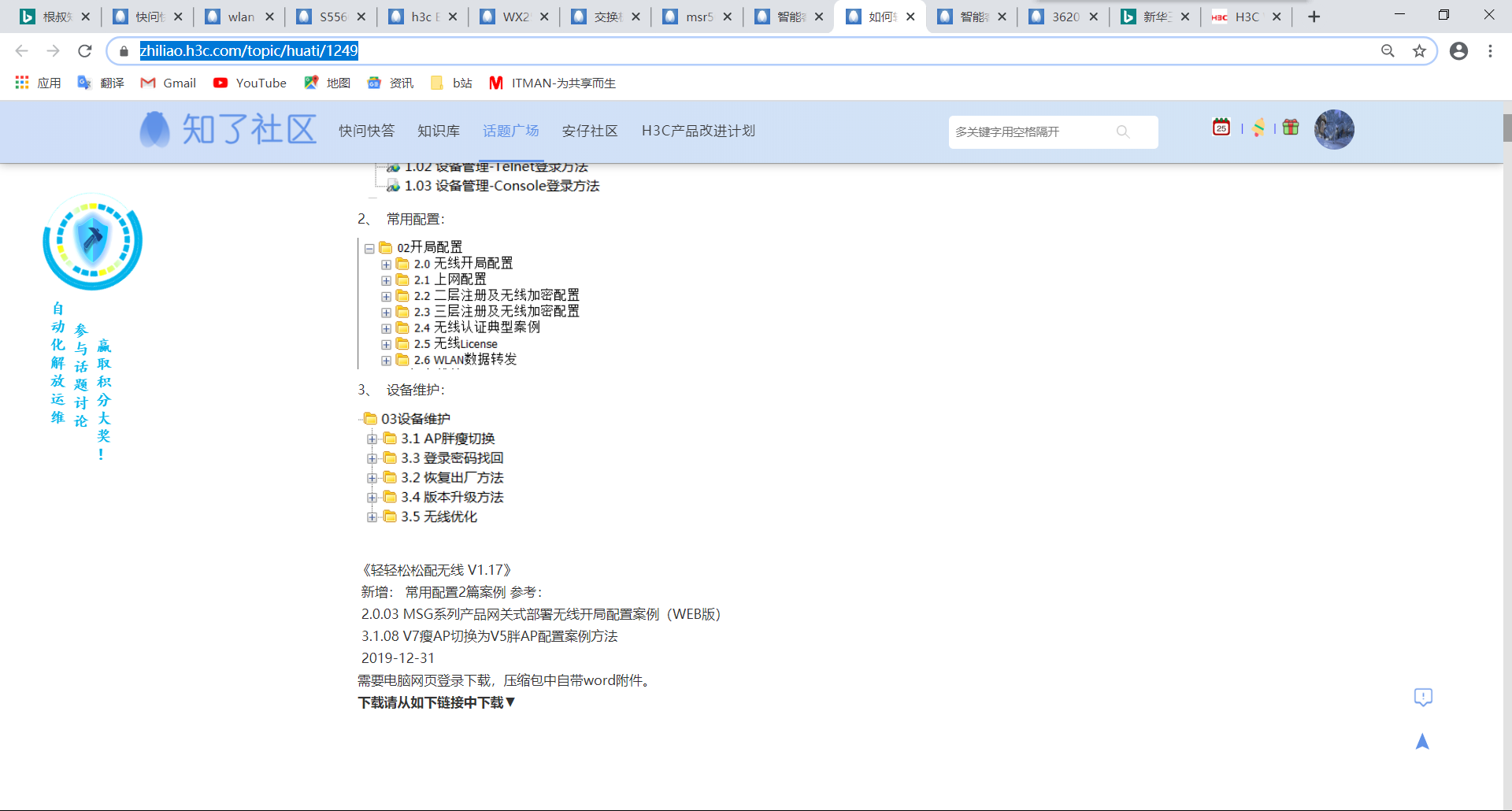The image size is (1512, 811).
Task: Open a new browser tab
Action: click(x=1314, y=17)
